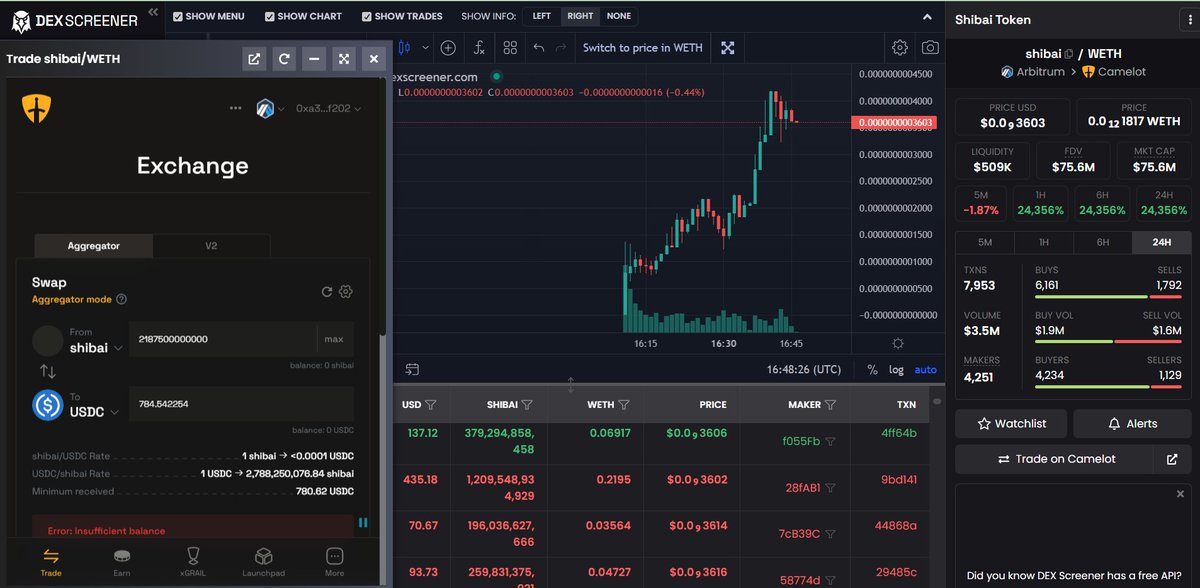Image resolution: width=1200 pixels, height=588 pixels.
Task: Click the max amount button
Action: (334, 339)
